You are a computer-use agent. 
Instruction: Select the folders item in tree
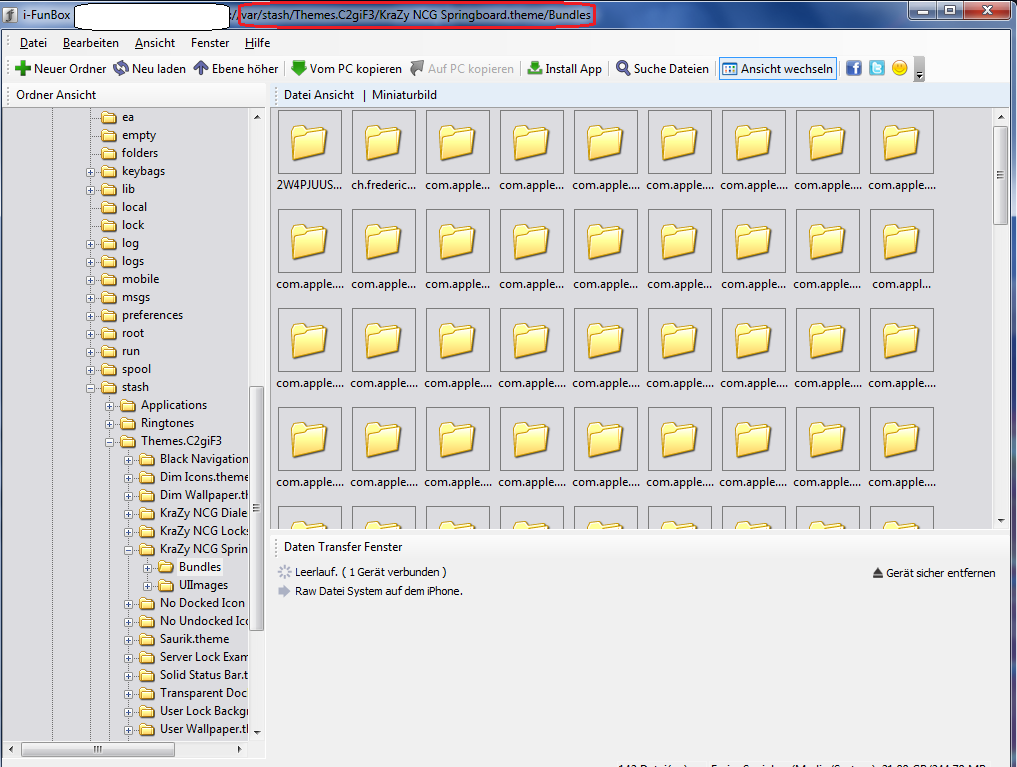coord(139,153)
